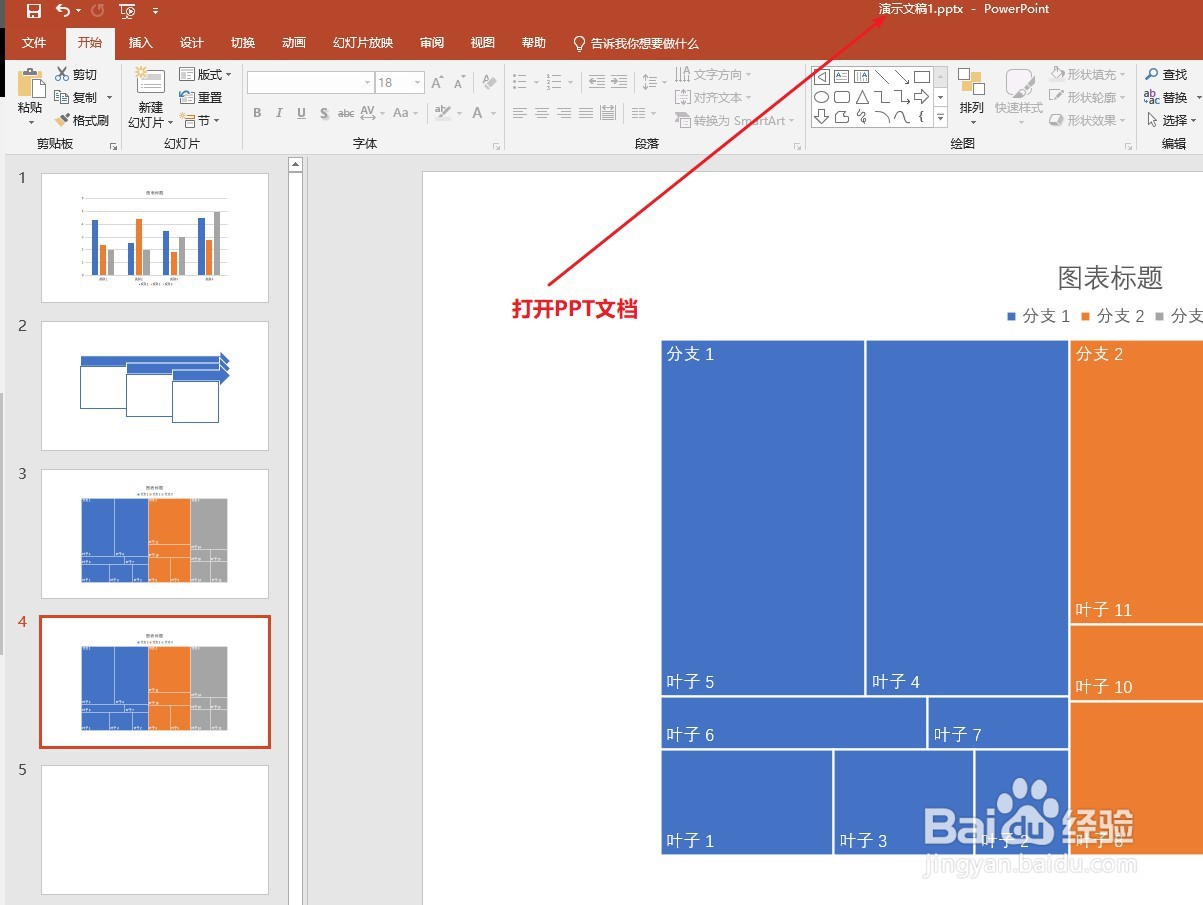Select slide 2 arrow diagram thumbnail
Image resolution: width=1203 pixels, height=905 pixels.
tap(155, 386)
